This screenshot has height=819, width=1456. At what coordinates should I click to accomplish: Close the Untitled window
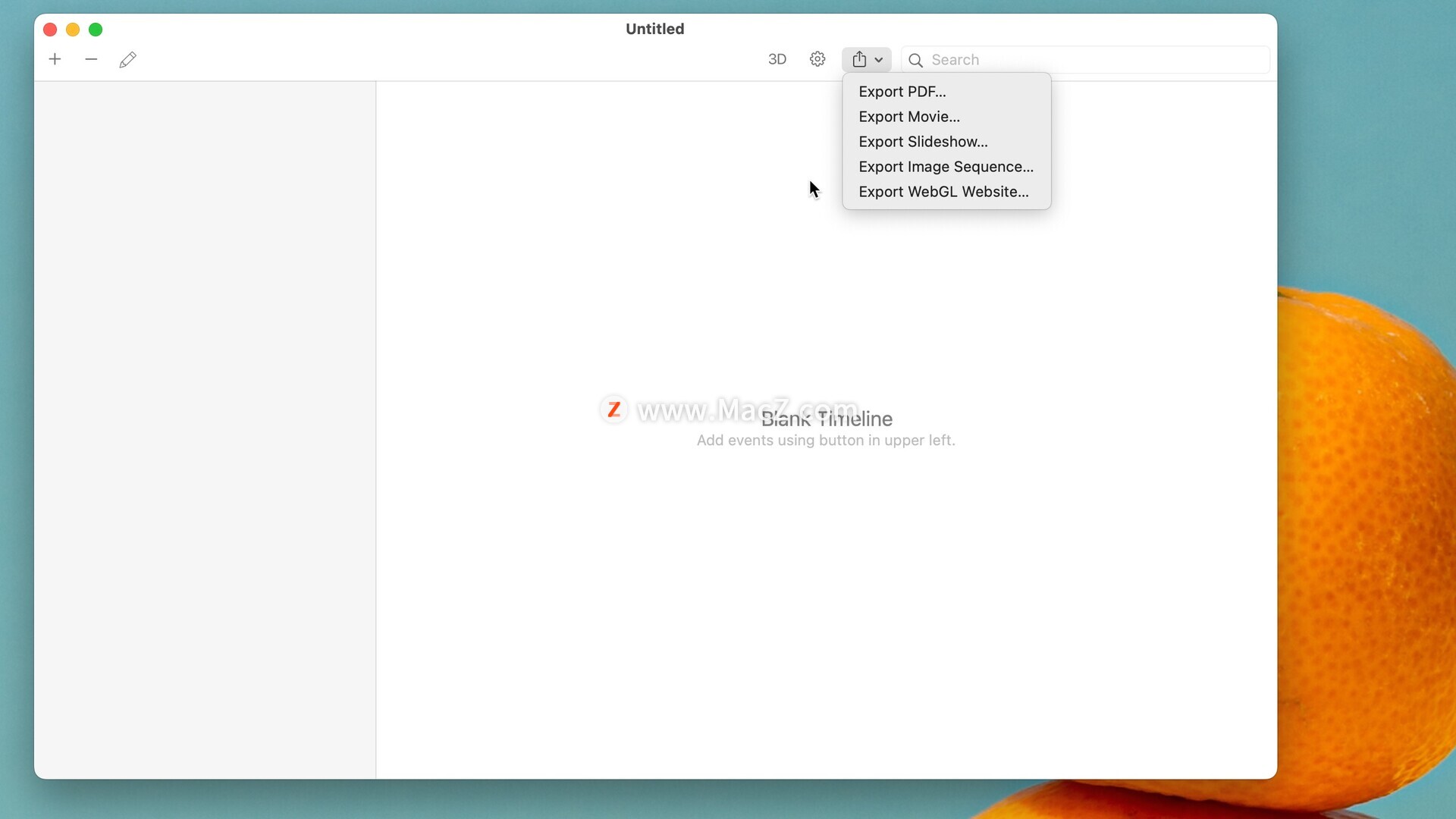[x=50, y=30]
